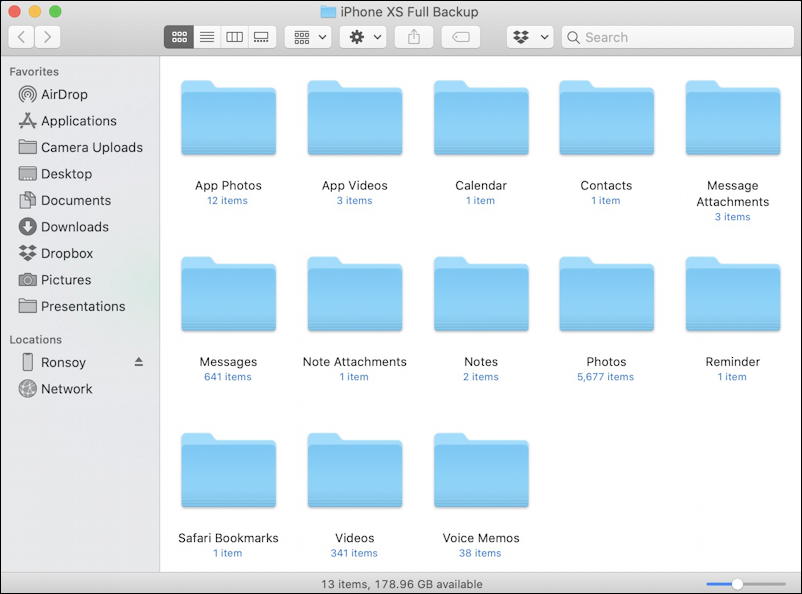The image size is (802, 594).
Task: Click the iPhone XS Full Backup title
Action: 409,12
